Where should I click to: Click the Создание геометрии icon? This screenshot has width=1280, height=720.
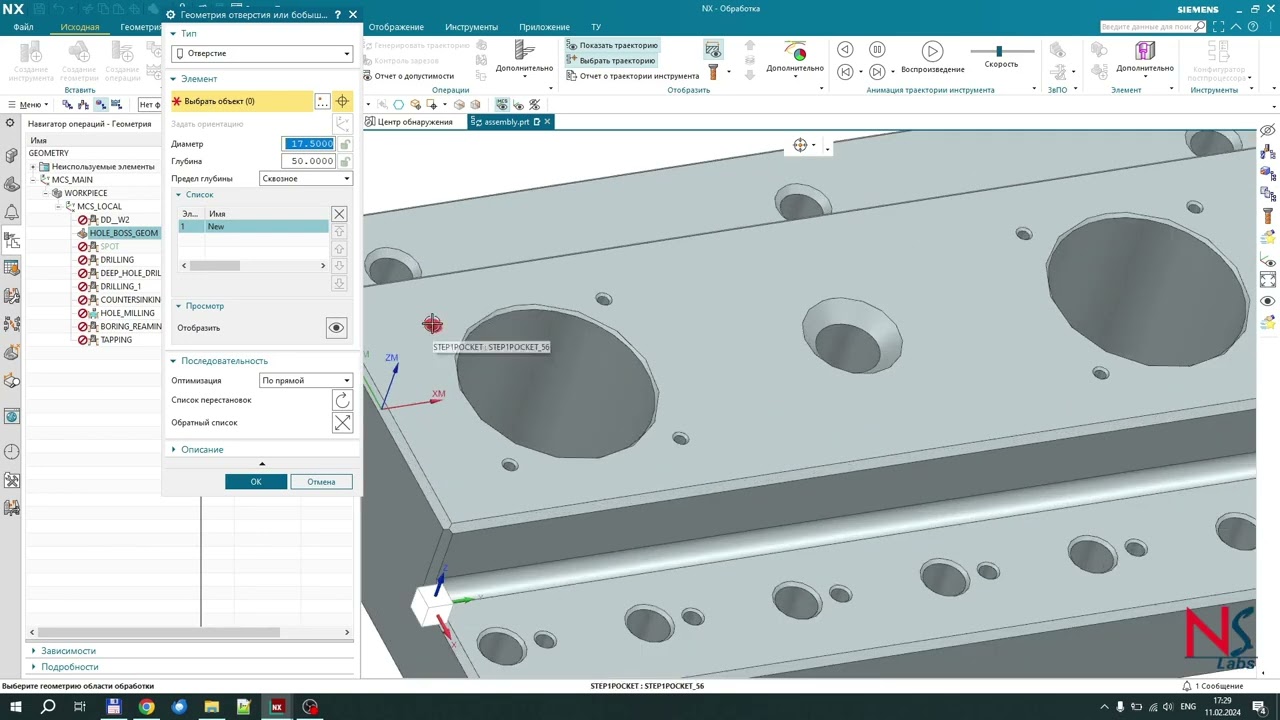point(79,61)
